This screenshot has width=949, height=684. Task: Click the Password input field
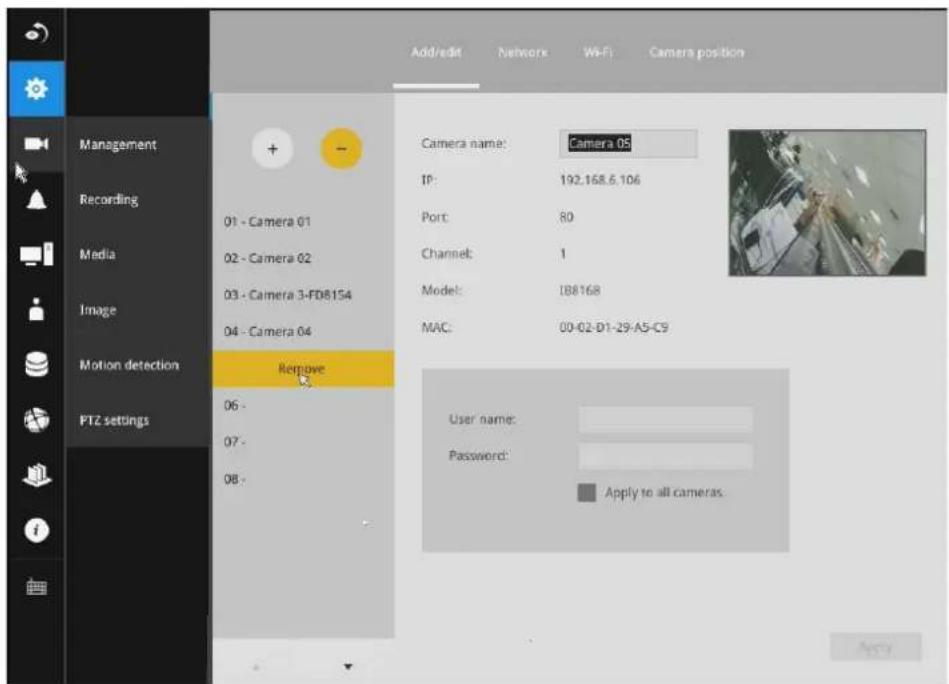point(666,456)
